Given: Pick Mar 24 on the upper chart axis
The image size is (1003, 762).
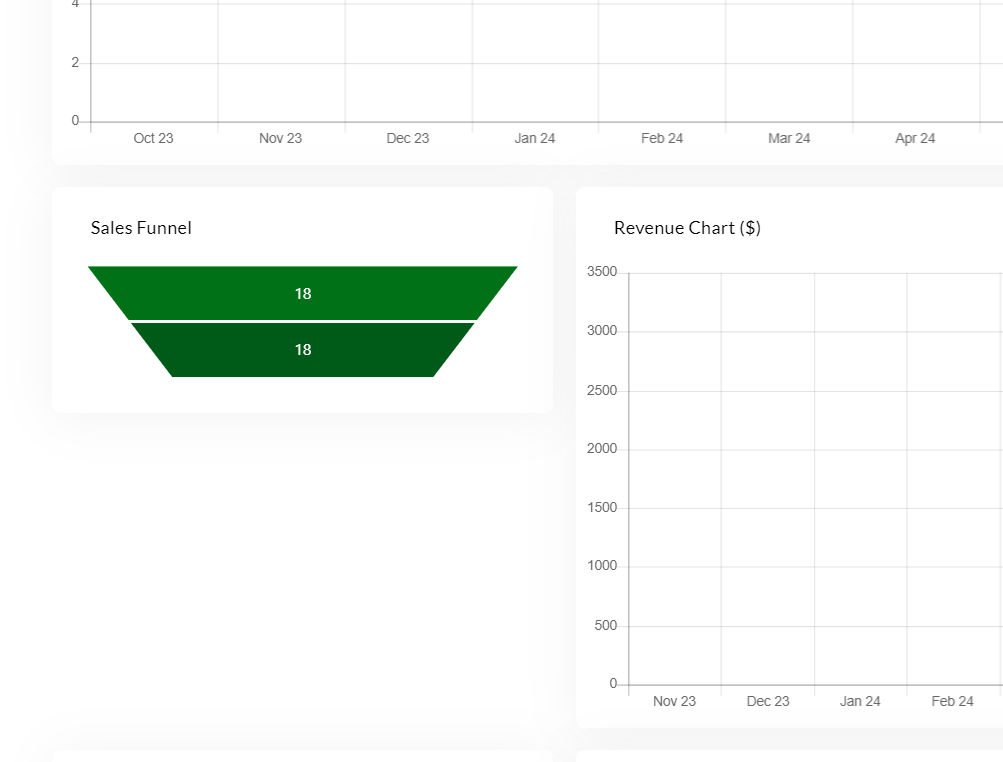Looking at the screenshot, I should (789, 138).
